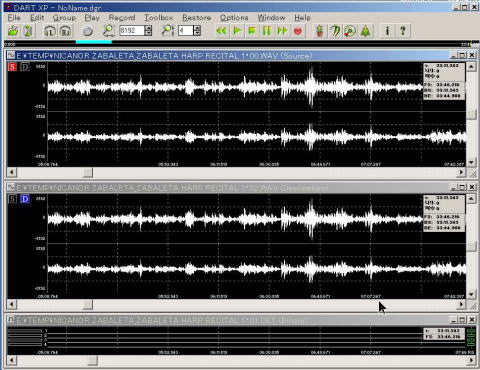Click the bottom DET window title bar icon

click(11, 320)
